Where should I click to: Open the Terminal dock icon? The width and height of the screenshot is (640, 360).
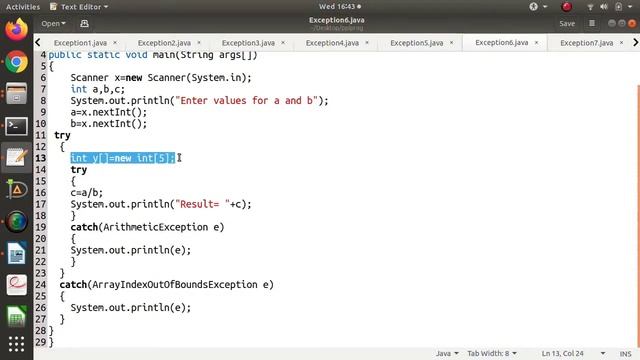coord(16,126)
